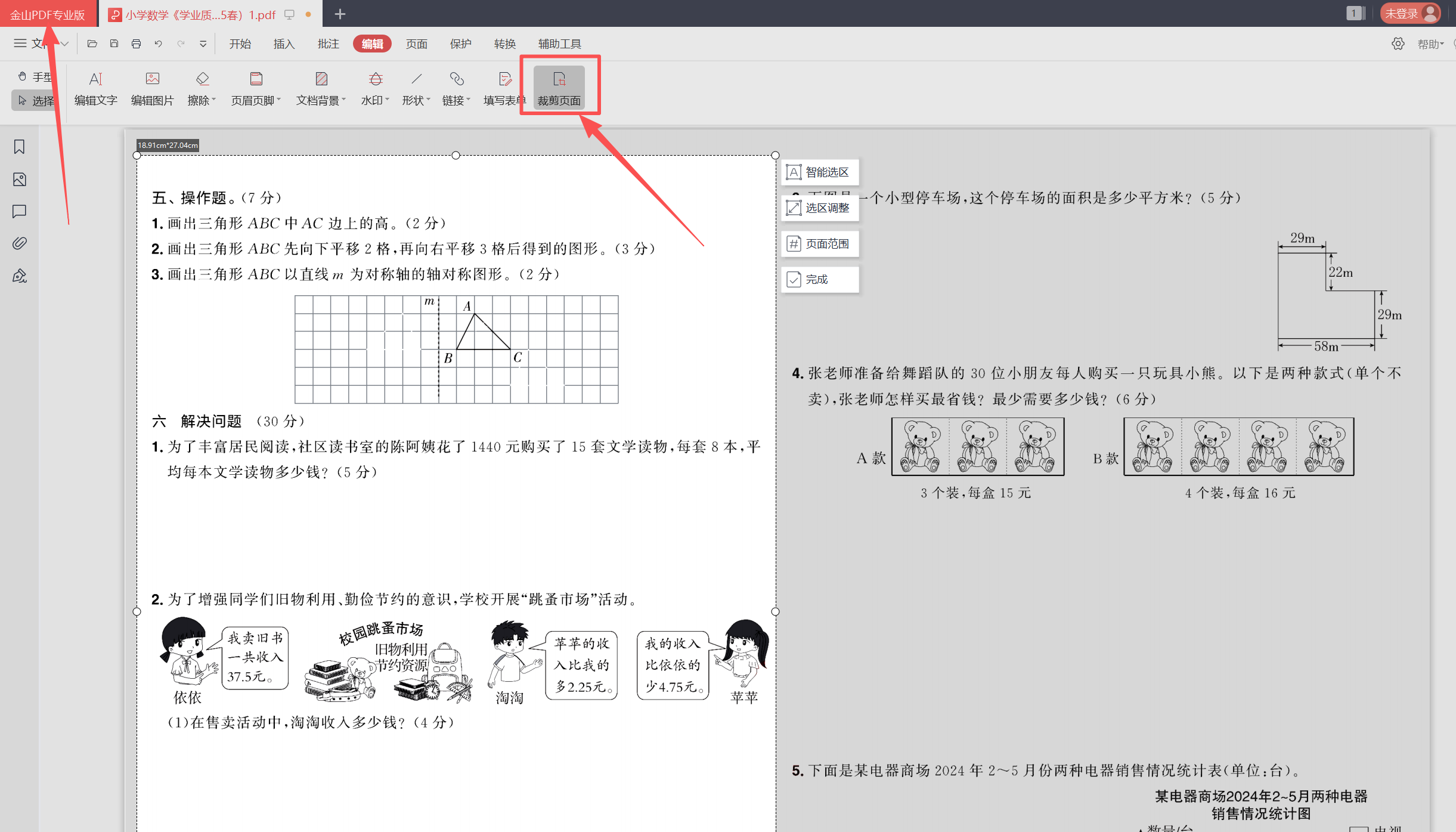Click the top-middle crop selection handle

pos(456,155)
